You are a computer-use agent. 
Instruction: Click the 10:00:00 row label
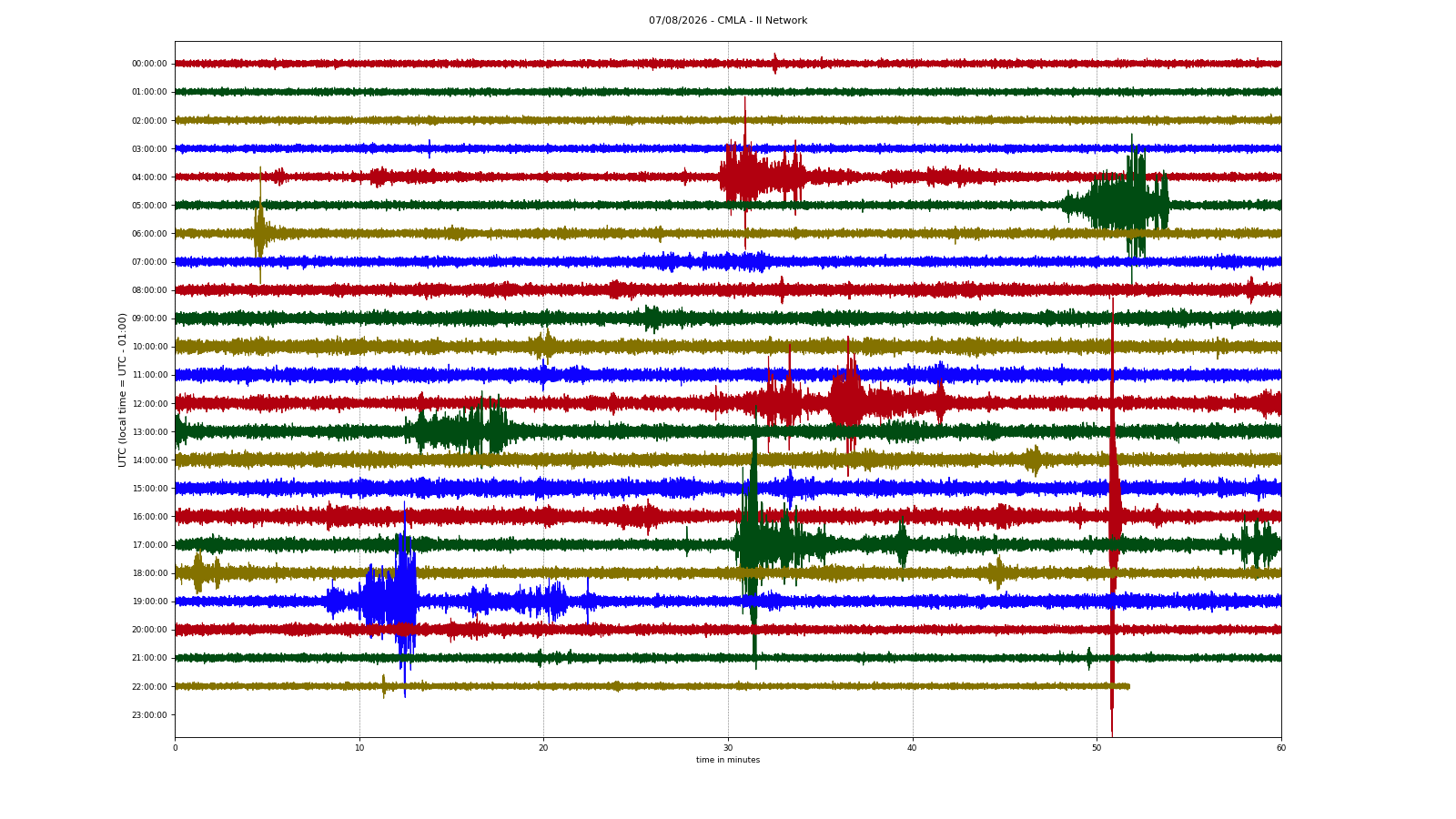[x=149, y=347]
